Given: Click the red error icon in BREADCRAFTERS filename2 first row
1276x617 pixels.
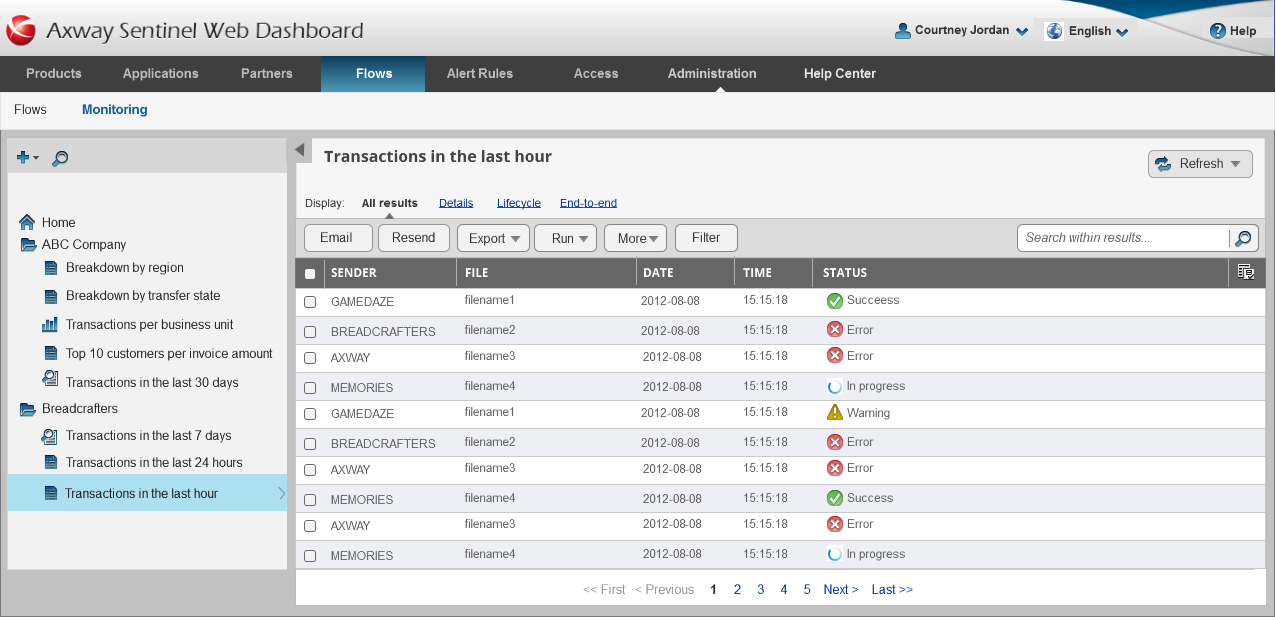Looking at the screenshot, I should pyautogui.click(x=835, y=330).
